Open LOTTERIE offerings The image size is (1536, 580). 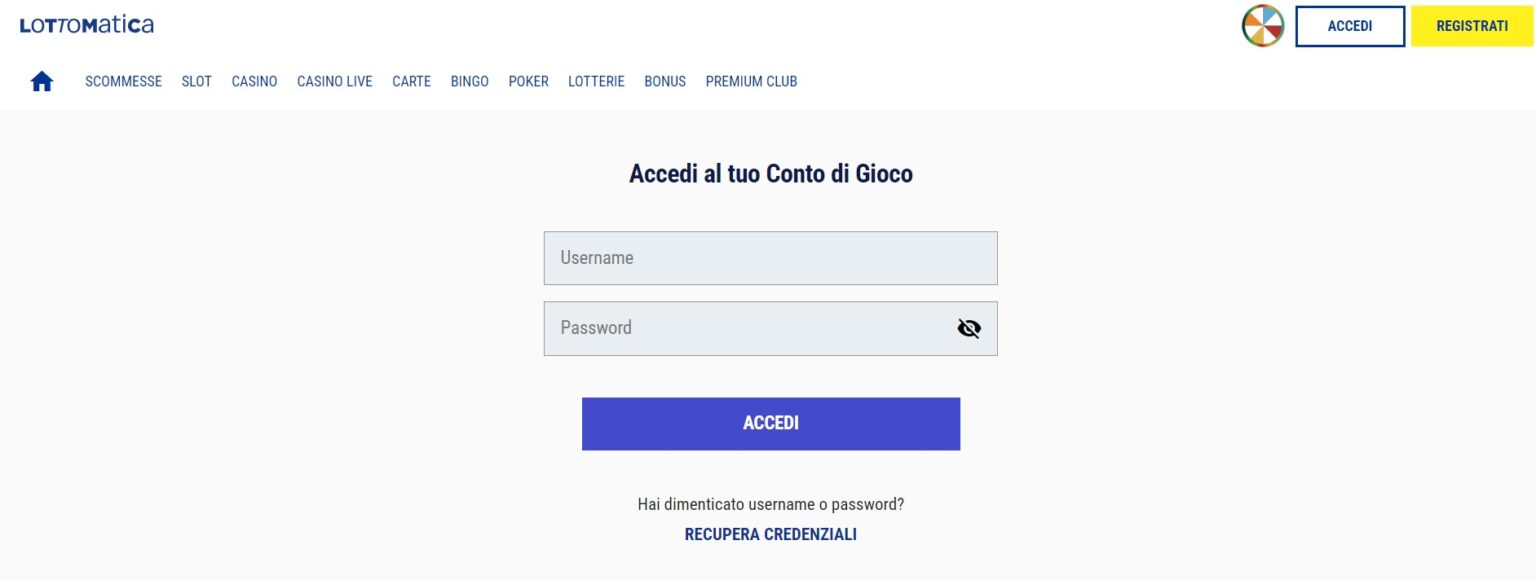coord(596,81)
